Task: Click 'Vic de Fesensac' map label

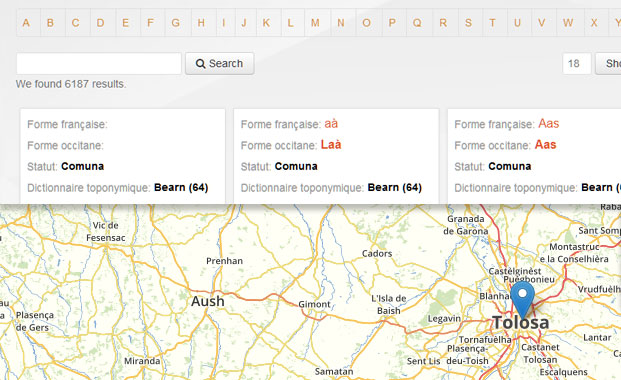Action: pos(106,231)
